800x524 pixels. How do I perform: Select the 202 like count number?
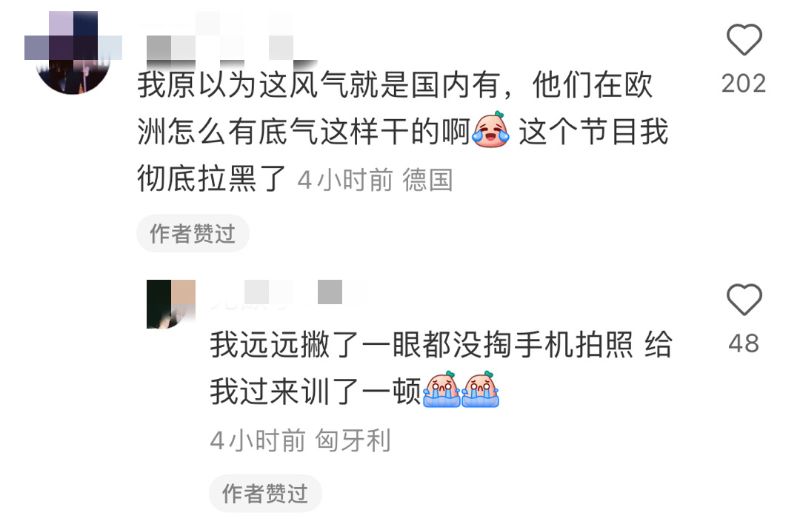[x=744, y=84]
